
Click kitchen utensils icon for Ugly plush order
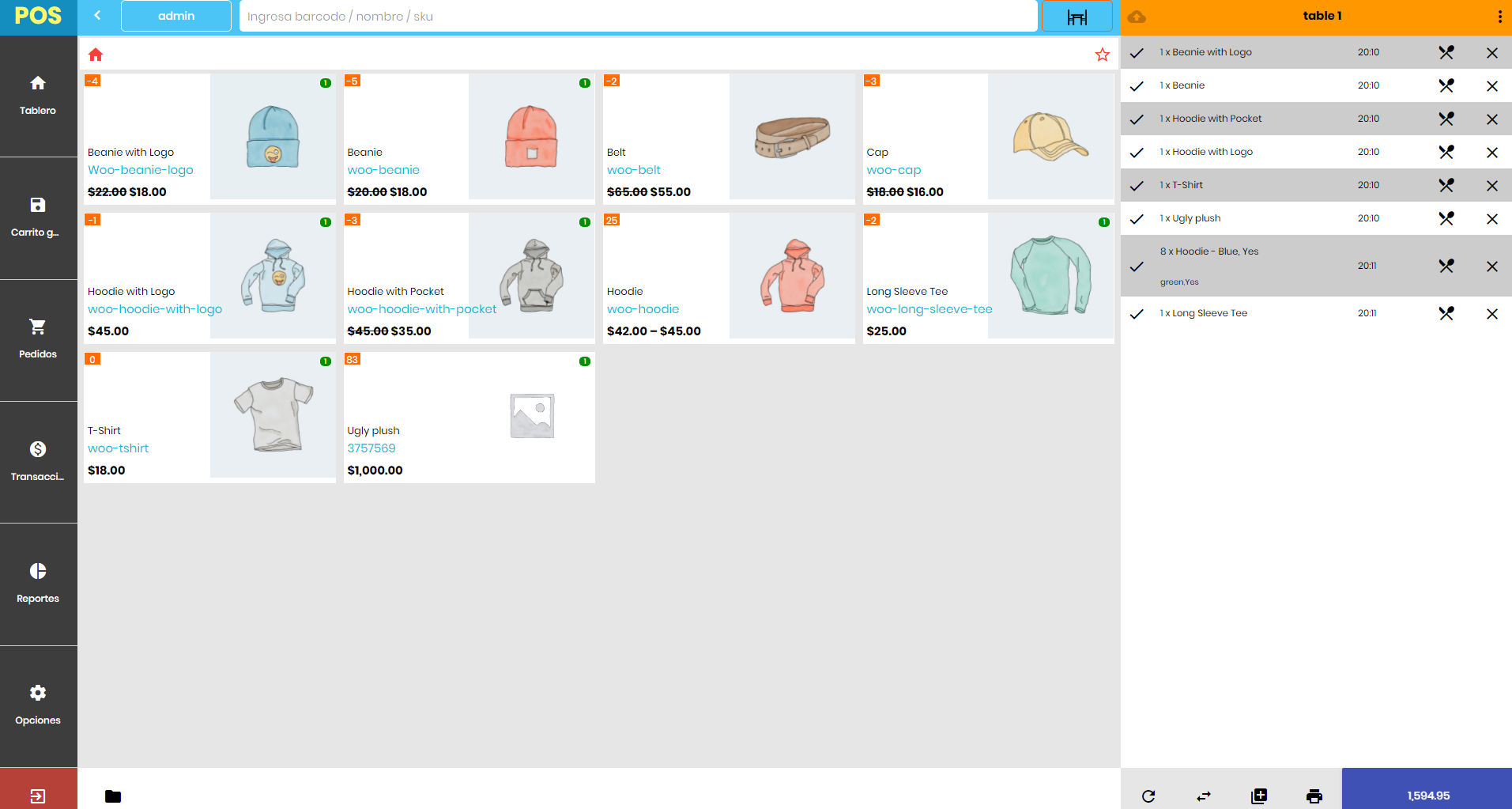tap(1446, 219)
